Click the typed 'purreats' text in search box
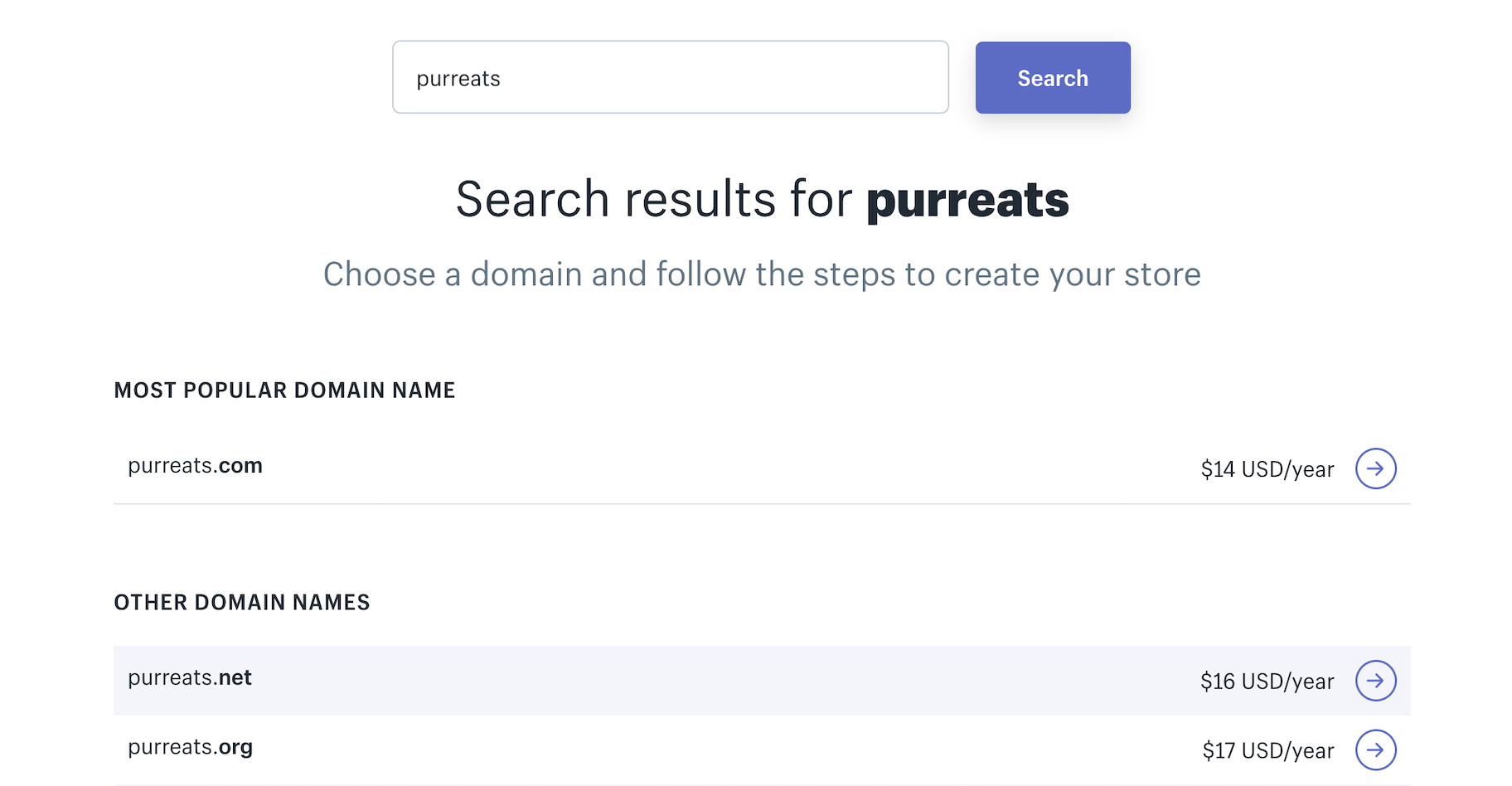Screen dimensions: 1512x786 [x=458, y=79]
